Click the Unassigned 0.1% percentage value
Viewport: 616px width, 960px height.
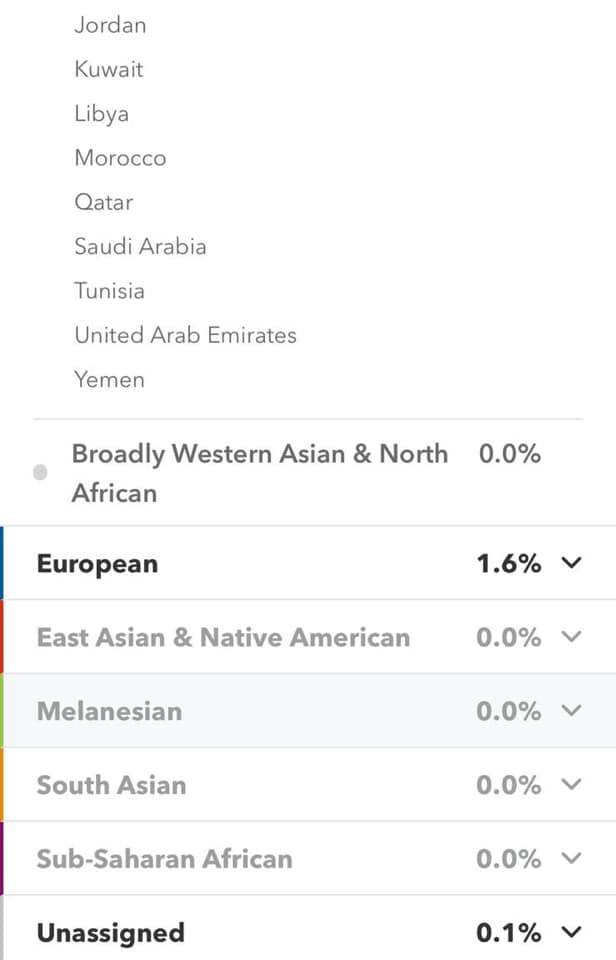coord(508,934)
